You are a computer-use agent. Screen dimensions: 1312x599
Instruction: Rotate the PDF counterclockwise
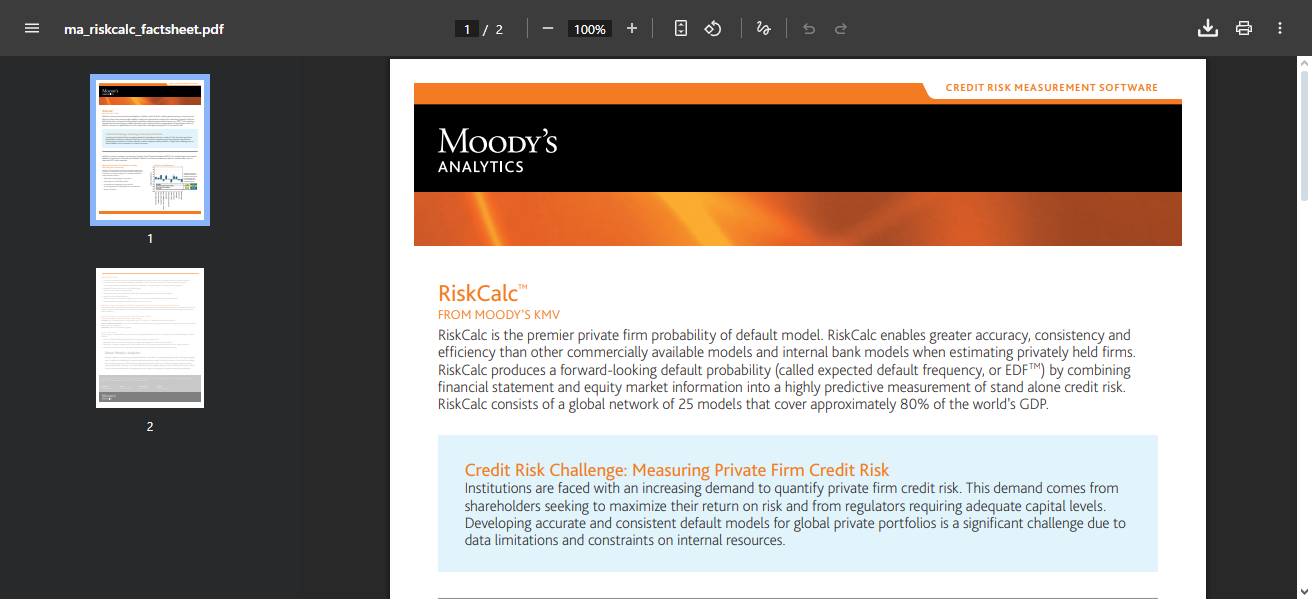click(x=712, y=28)
